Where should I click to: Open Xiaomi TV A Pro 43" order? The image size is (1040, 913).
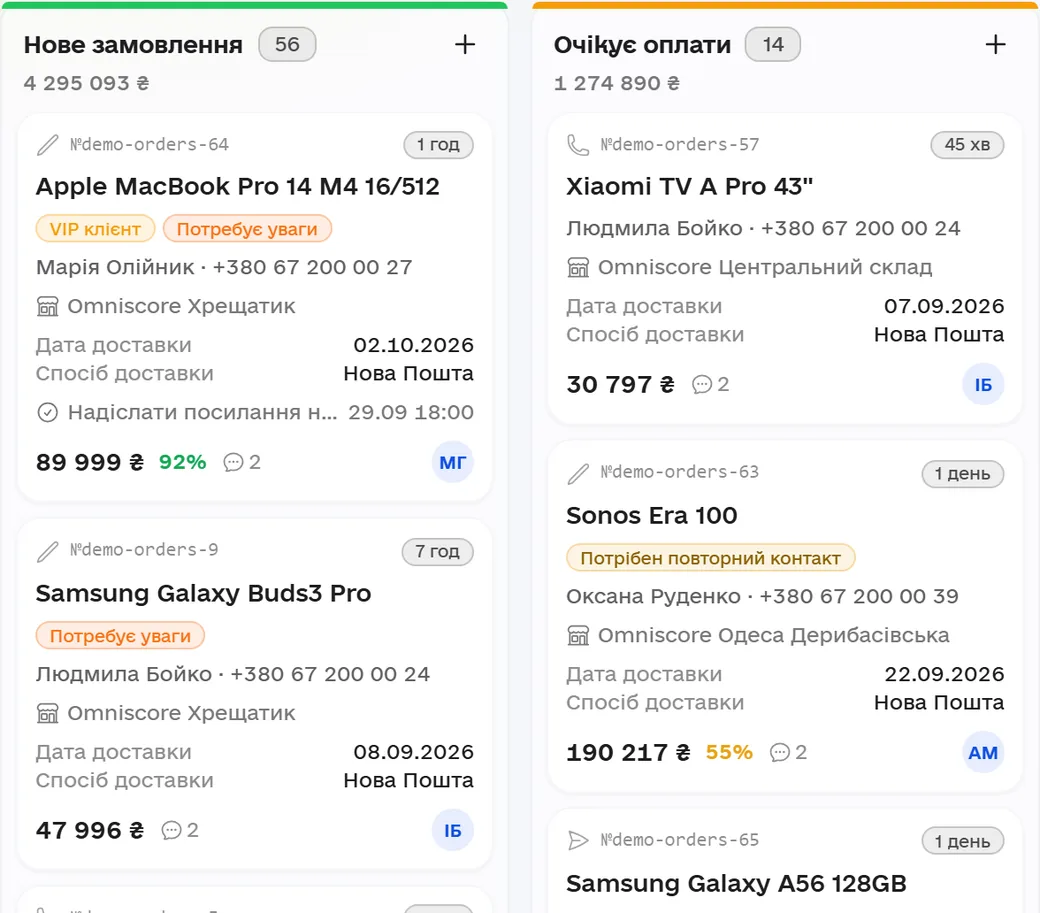tap(689, 186)
